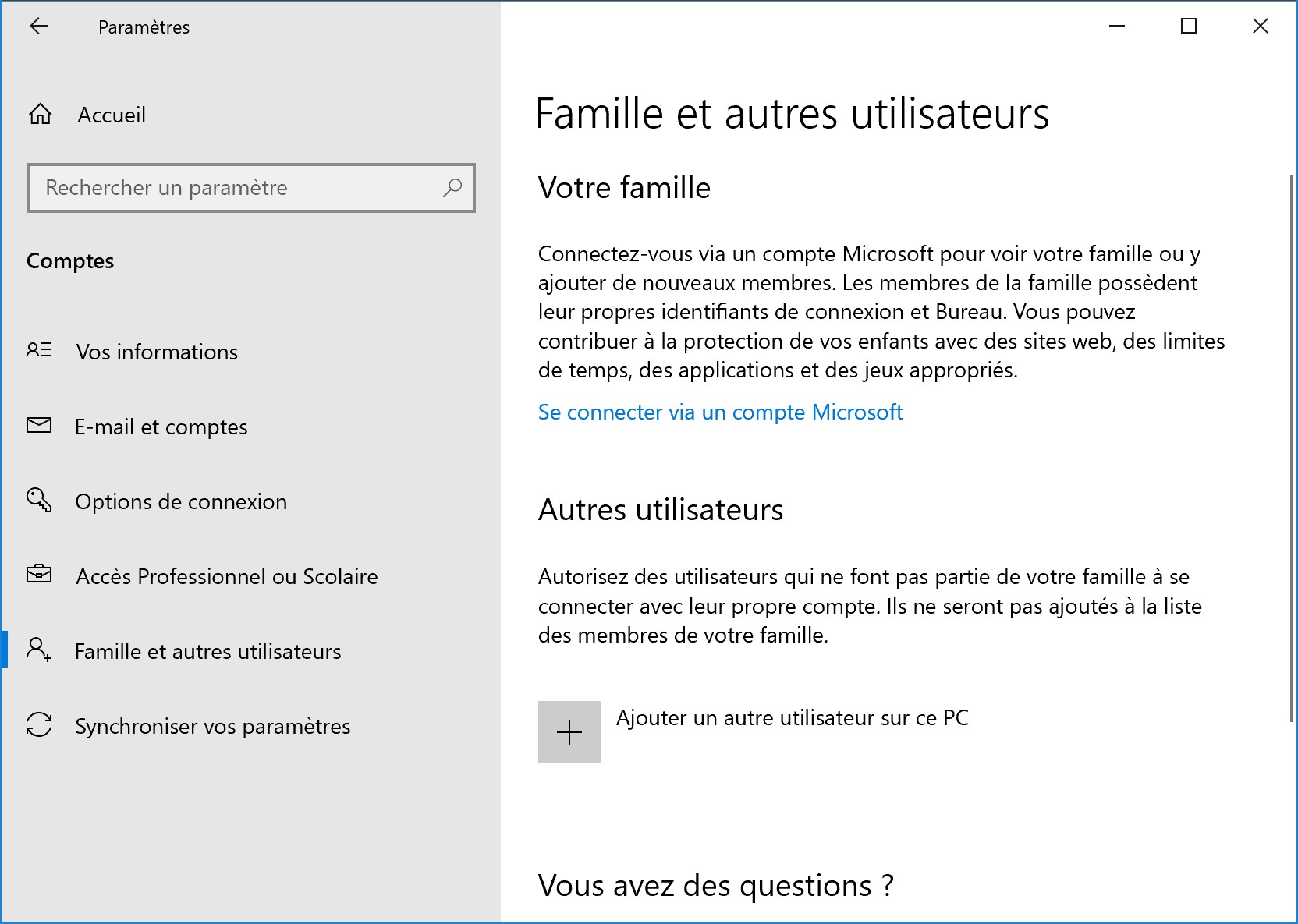The height and width of the screenshot is (924, 1298).
Task: Click the E-mail et comptes envelope icon
Action: 39,425
